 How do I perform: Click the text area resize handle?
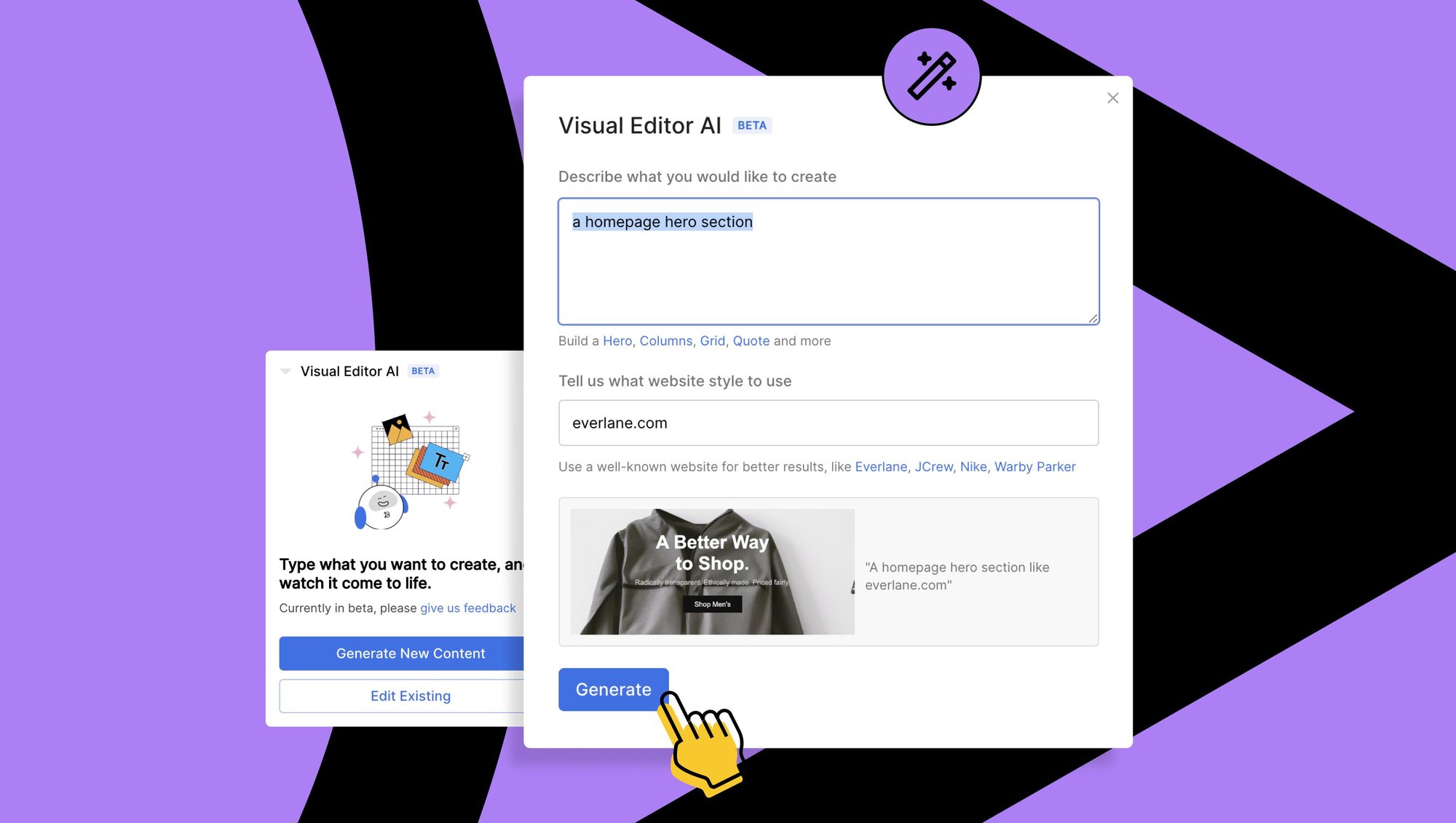point(1093,318)
